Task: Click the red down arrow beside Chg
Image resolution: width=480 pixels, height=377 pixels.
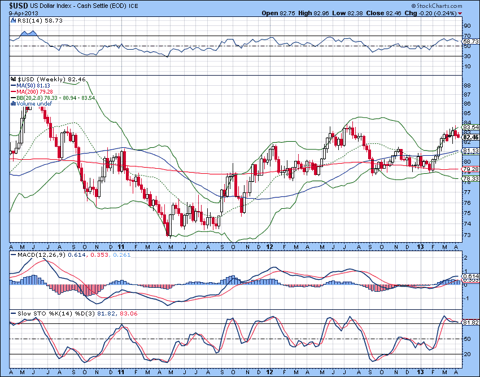Action: 460,13
